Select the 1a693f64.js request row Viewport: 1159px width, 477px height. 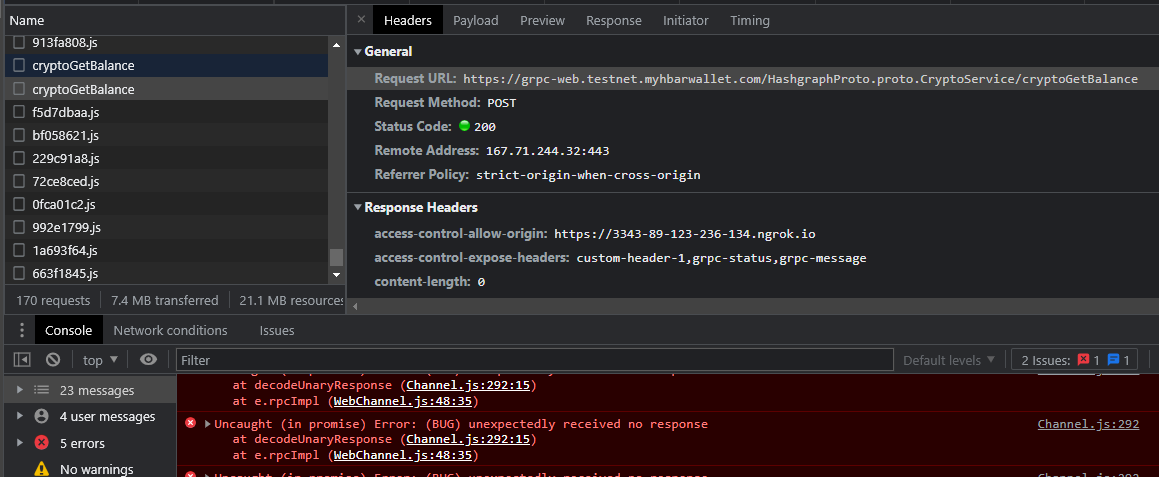[x=166, y=251]
